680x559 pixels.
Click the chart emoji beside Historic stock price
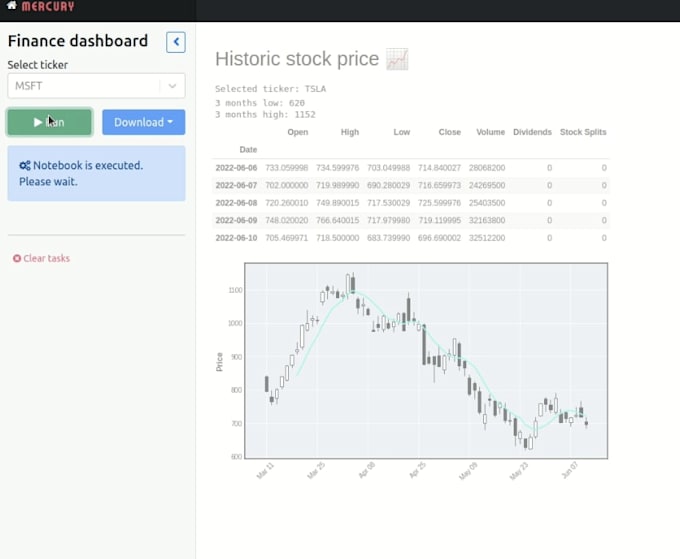pyautogui.click(x=397, y=59)
